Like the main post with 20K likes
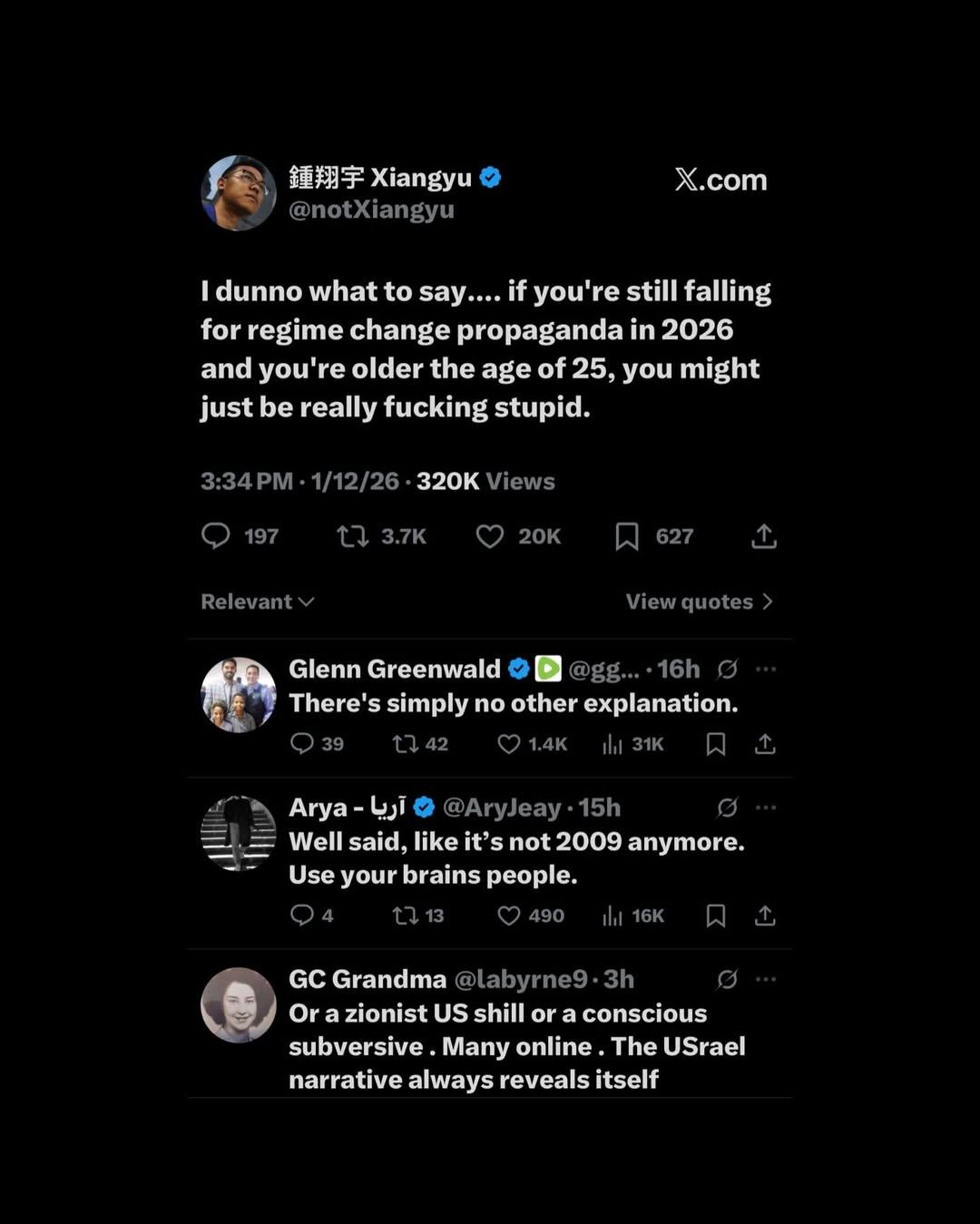The height and width of the screenshot is (1224, 980). click(x=490, y=536)
